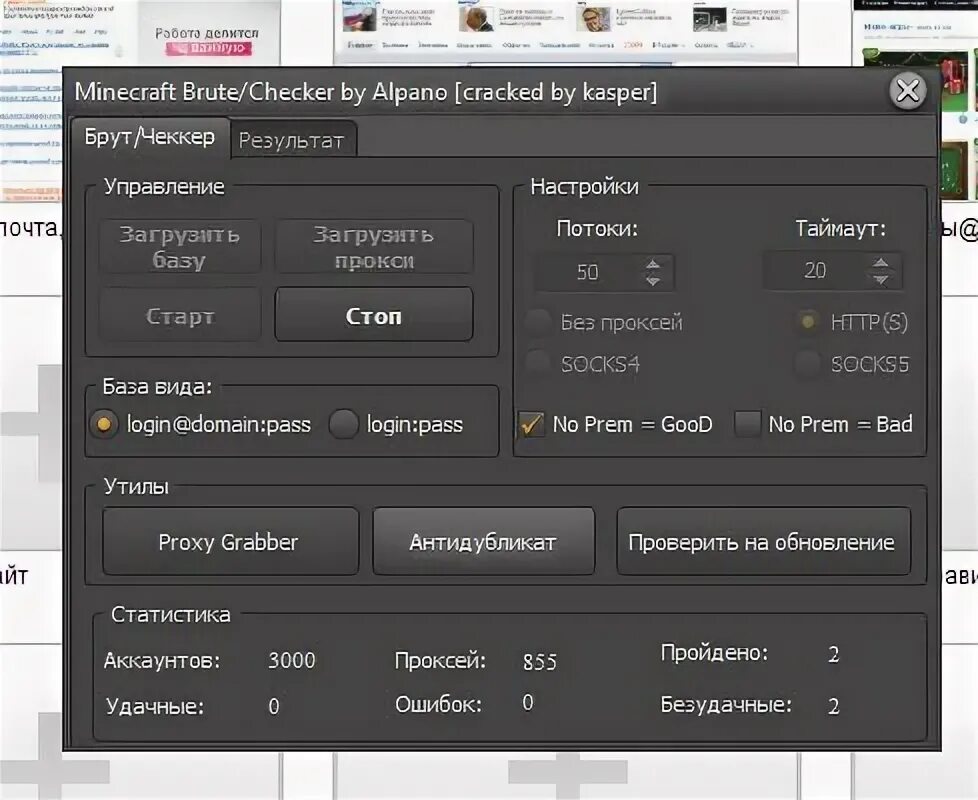Increase the Потоки value with up arrow

click(653, 264)
